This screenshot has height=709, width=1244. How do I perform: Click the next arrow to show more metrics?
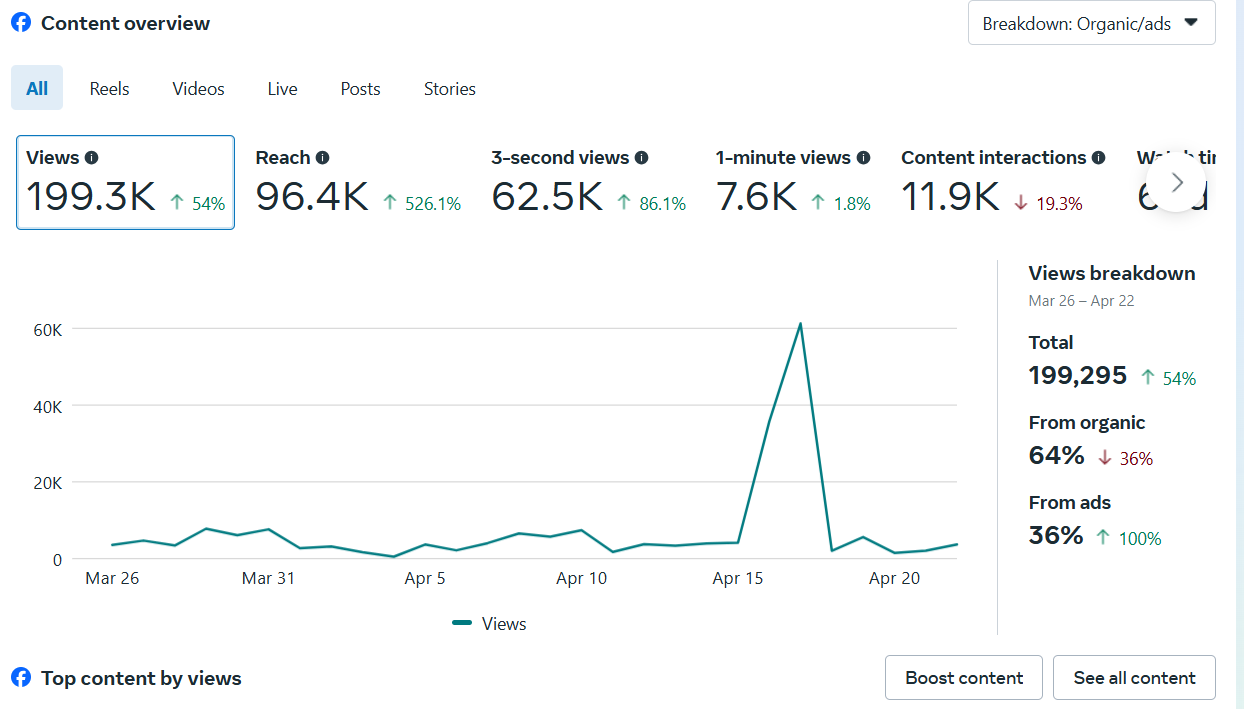[1176, 182]
